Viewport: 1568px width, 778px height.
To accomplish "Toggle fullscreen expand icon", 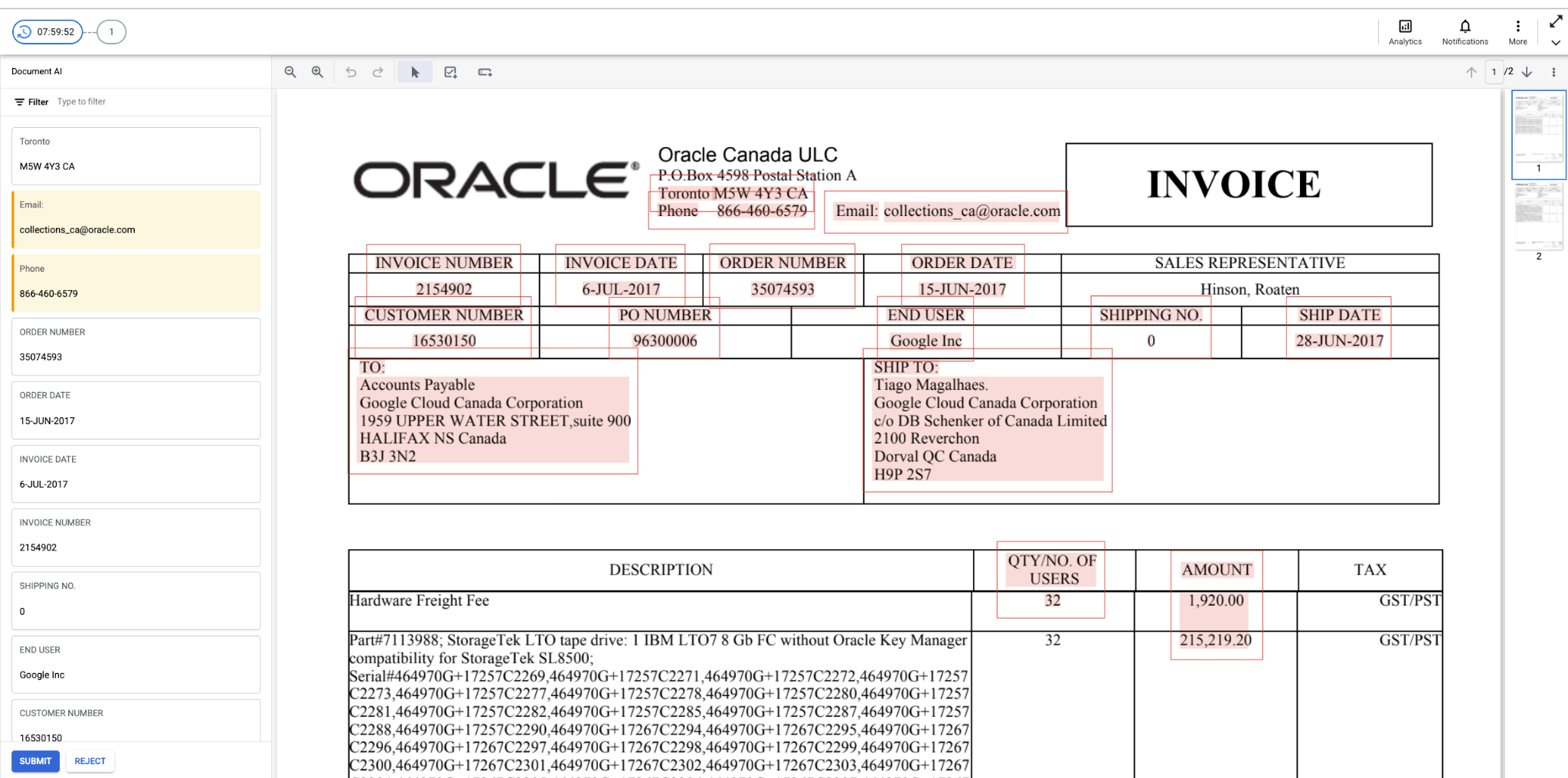I will [1556, 21].
